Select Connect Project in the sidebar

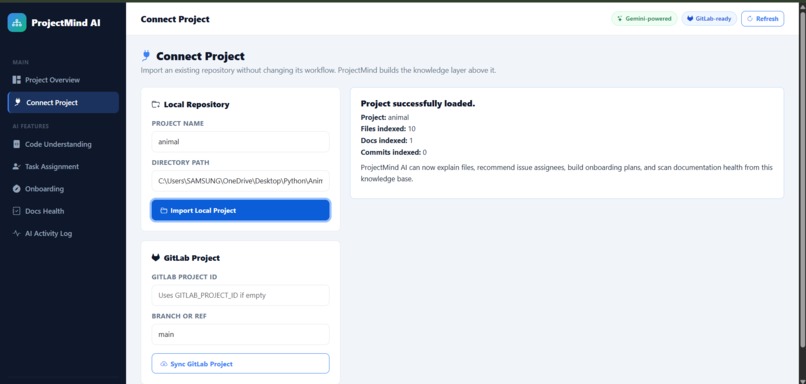[63, 102]
